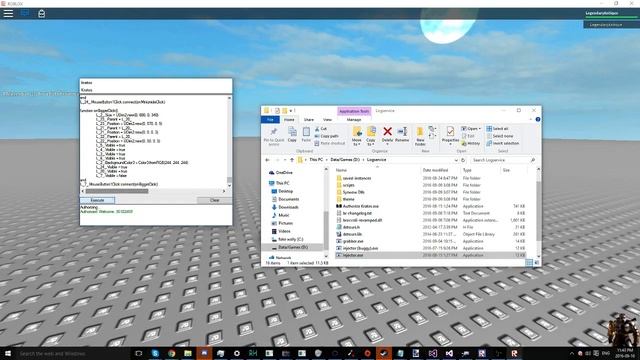Open the File tab in Explorer
Viewport: 640px width, 360px height.
click(270, 120)
